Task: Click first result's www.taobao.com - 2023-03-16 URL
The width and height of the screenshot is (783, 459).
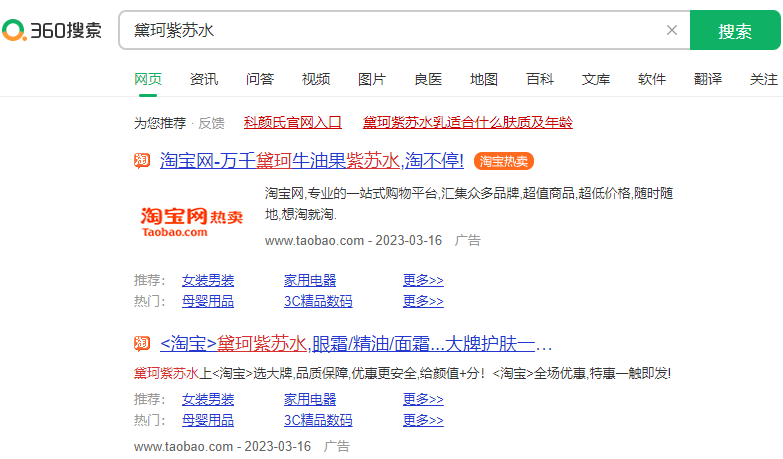Action: [353, 240]
